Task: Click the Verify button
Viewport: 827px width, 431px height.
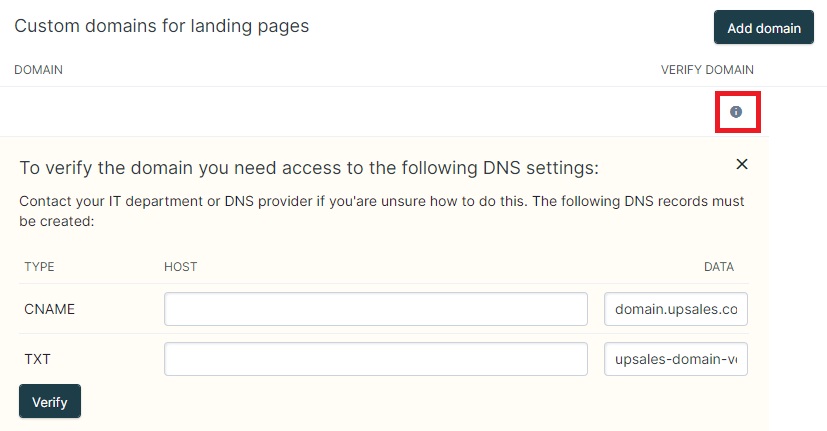Action: point(50,401)
